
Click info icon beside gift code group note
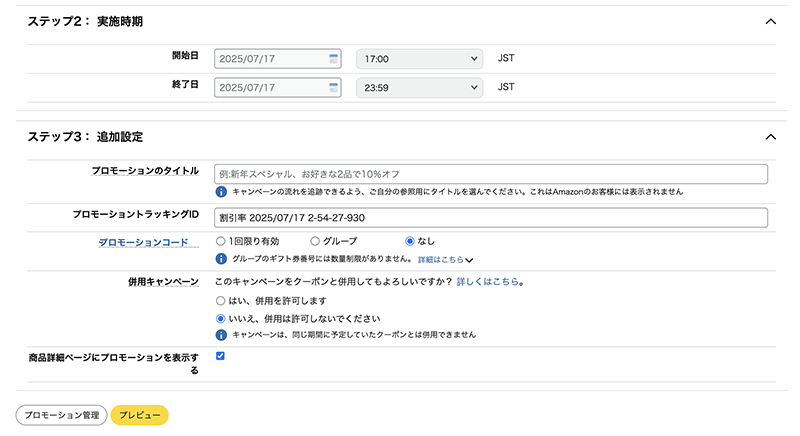click(x=221, y=259)
